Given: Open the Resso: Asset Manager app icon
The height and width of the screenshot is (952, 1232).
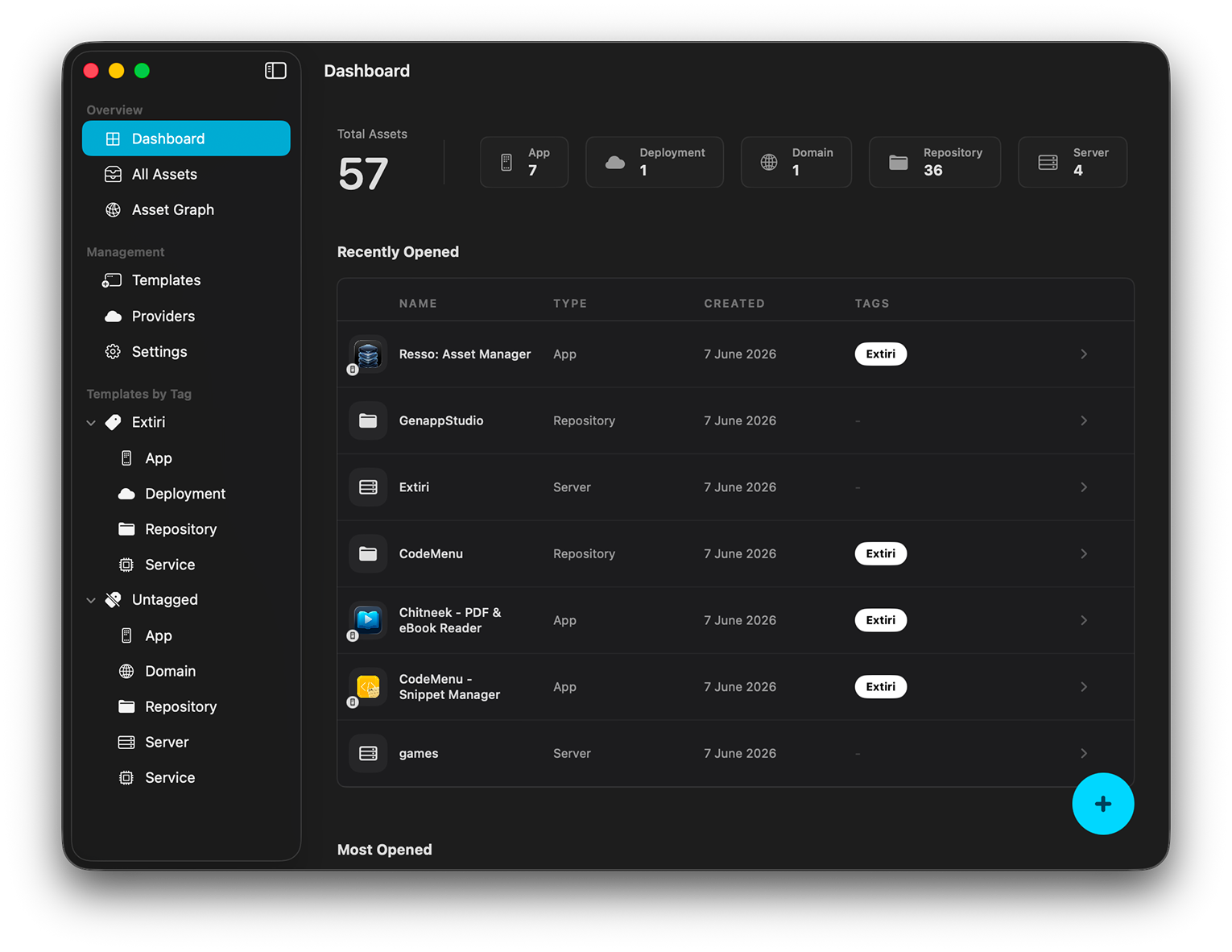Looking at the screenshot, I should (x=368, y=354).
